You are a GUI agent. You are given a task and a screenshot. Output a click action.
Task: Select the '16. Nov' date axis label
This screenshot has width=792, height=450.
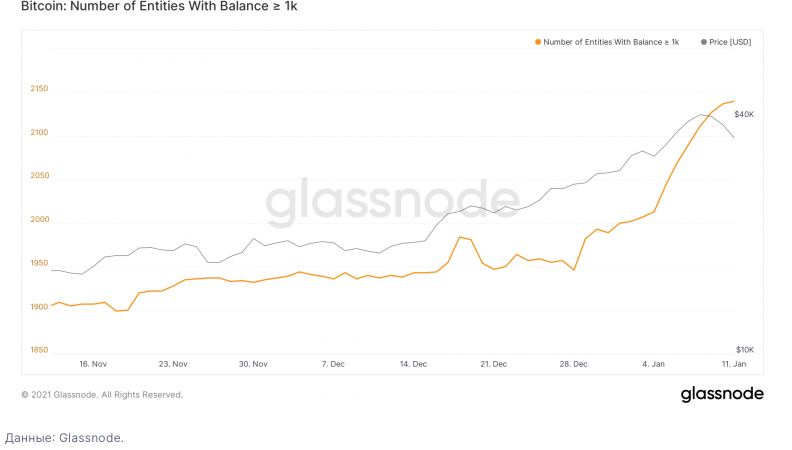(x=92, y=364)
